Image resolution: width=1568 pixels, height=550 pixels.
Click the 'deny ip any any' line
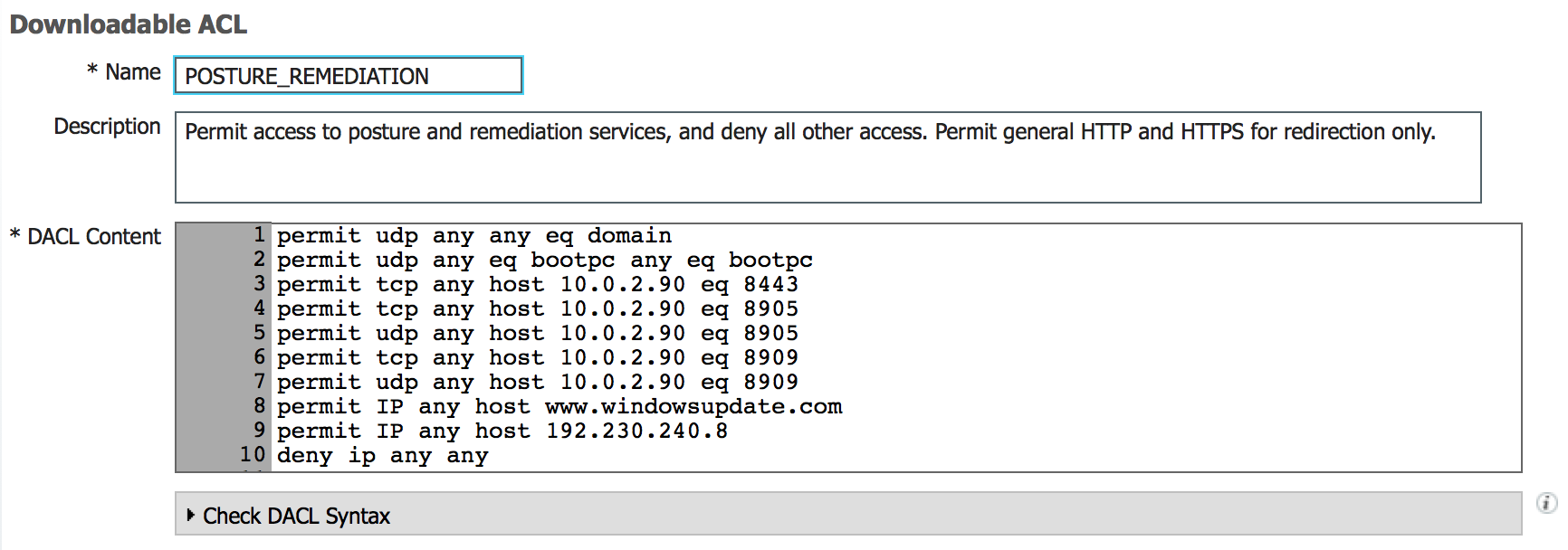(382, 456)
